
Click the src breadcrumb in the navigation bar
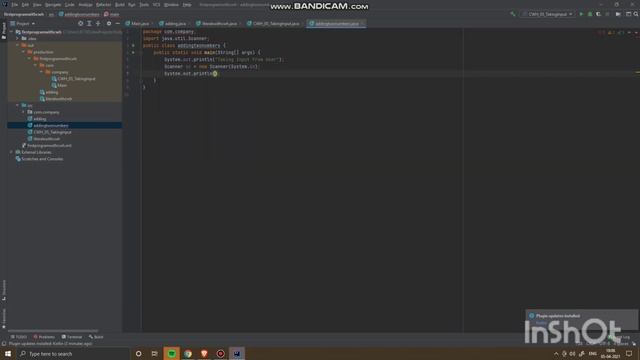51,14
